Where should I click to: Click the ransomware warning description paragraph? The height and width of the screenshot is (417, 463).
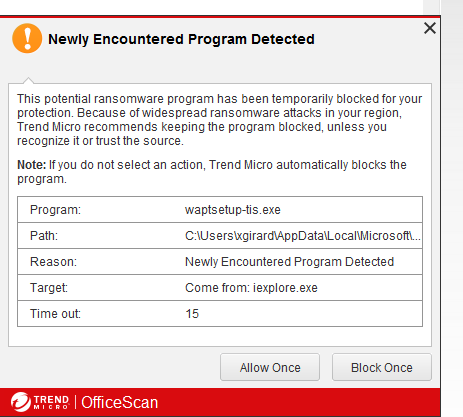click(220, 120)
